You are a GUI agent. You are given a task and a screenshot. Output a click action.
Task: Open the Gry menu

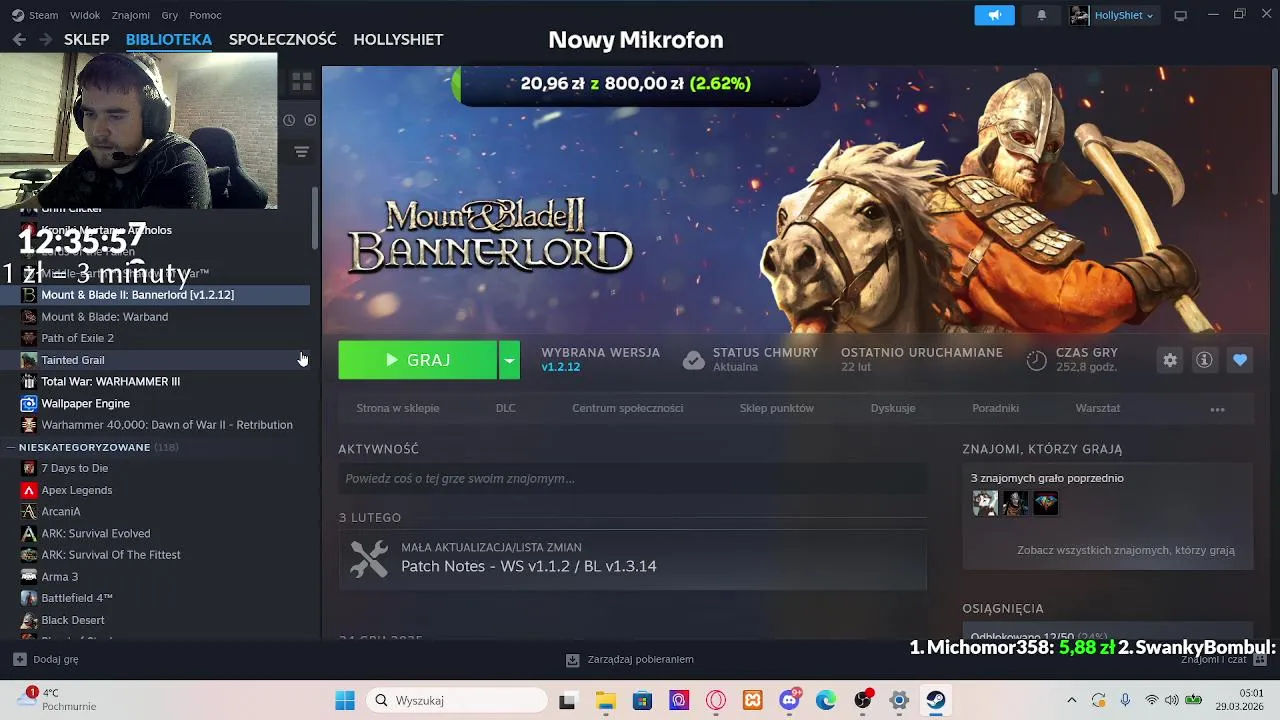pyautogui.click(x=170, y=15)
